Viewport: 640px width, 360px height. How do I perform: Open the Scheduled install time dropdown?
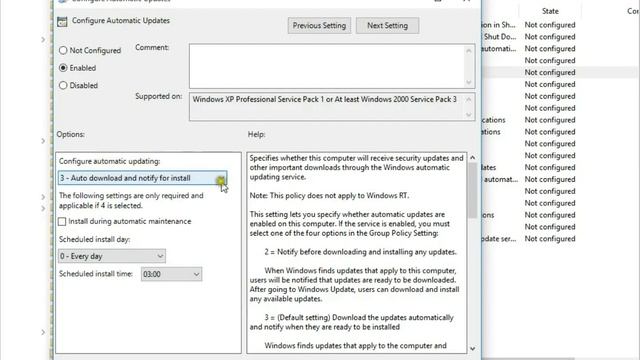point(171,274)
